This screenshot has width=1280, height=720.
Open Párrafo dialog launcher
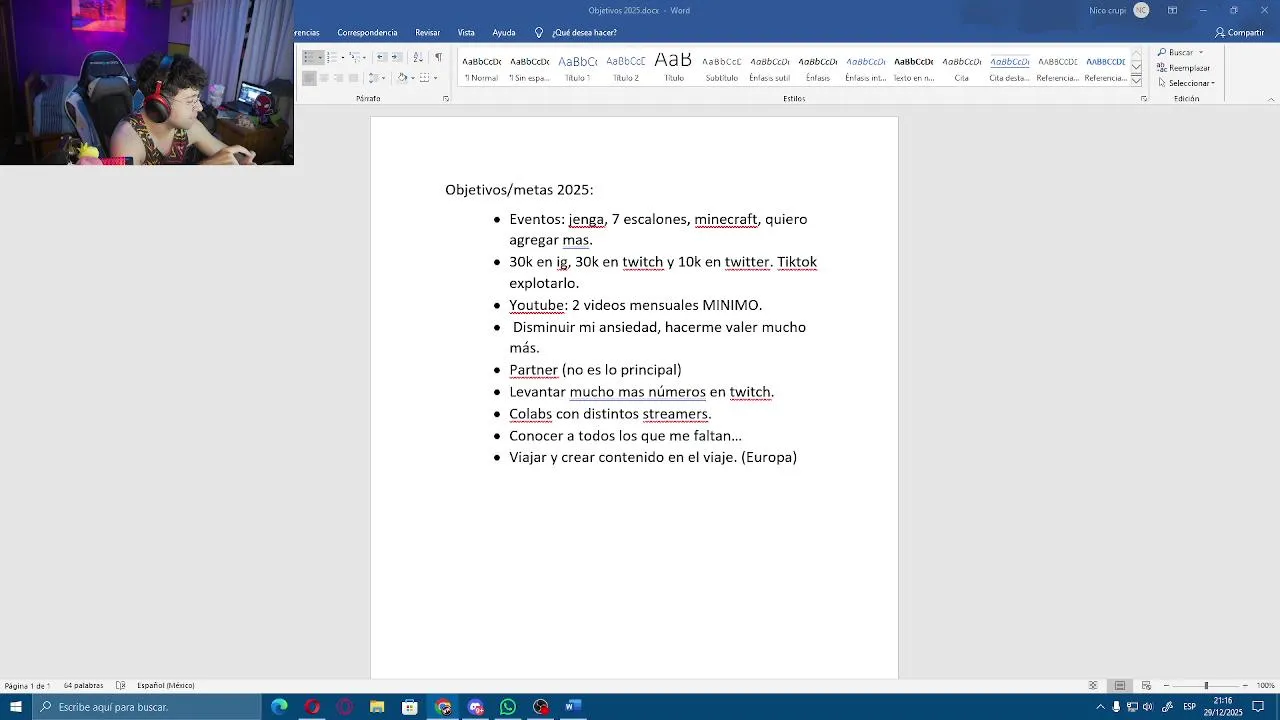pyautogui.click(x=446, y=99)
